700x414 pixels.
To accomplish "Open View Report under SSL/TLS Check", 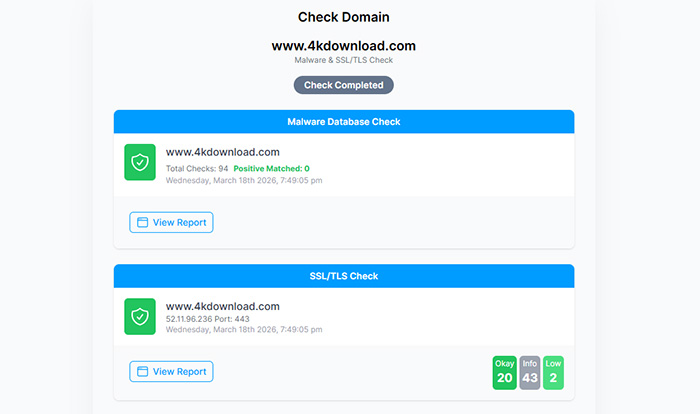I will 171,371.
